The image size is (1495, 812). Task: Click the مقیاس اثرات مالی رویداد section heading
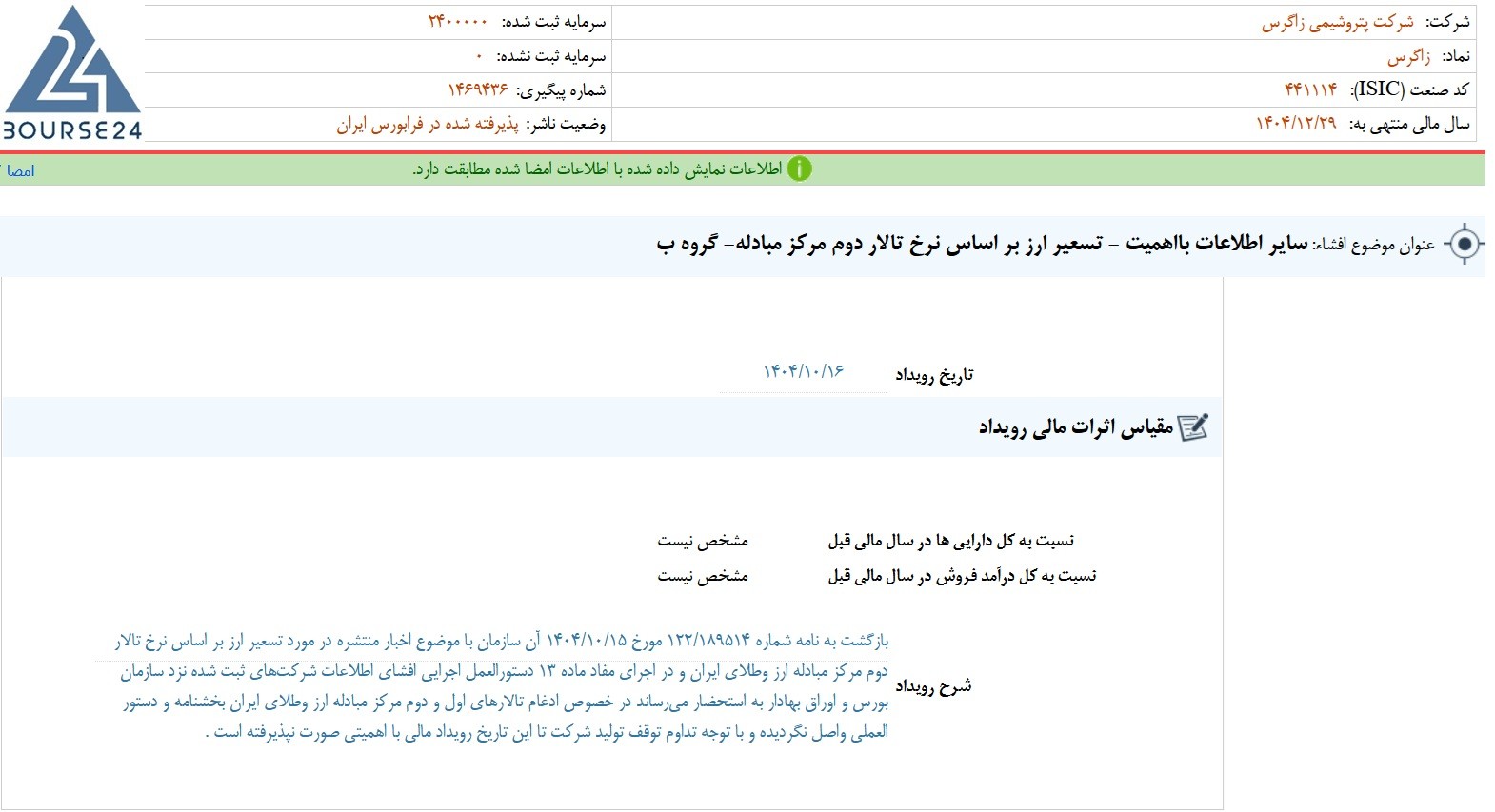tap(1076, 427)
